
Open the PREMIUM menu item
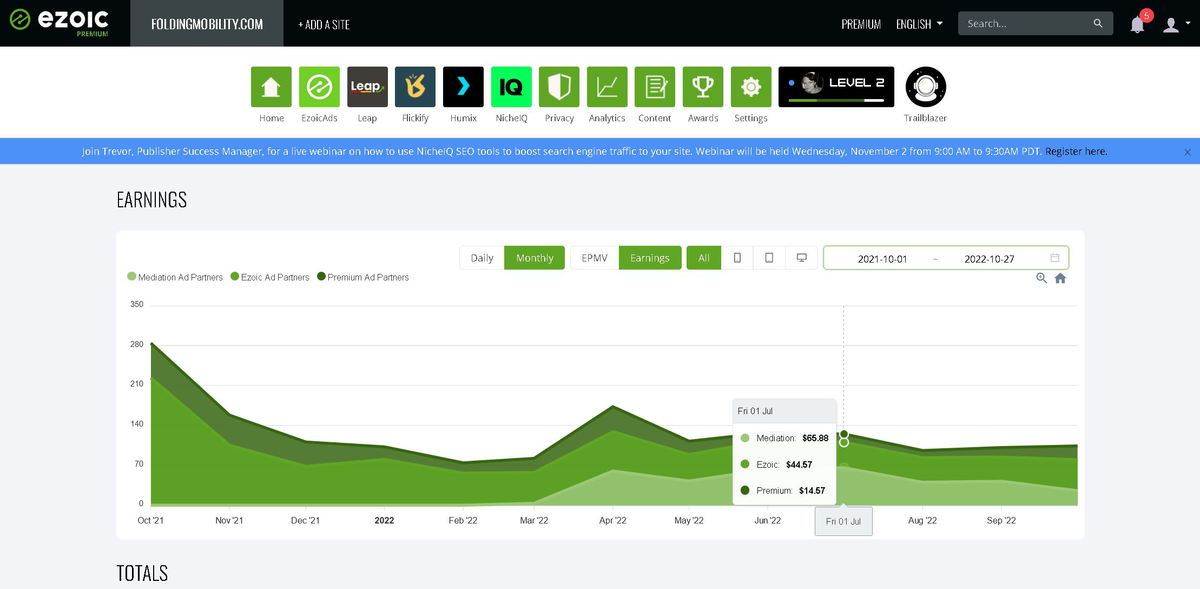[861, 24]
